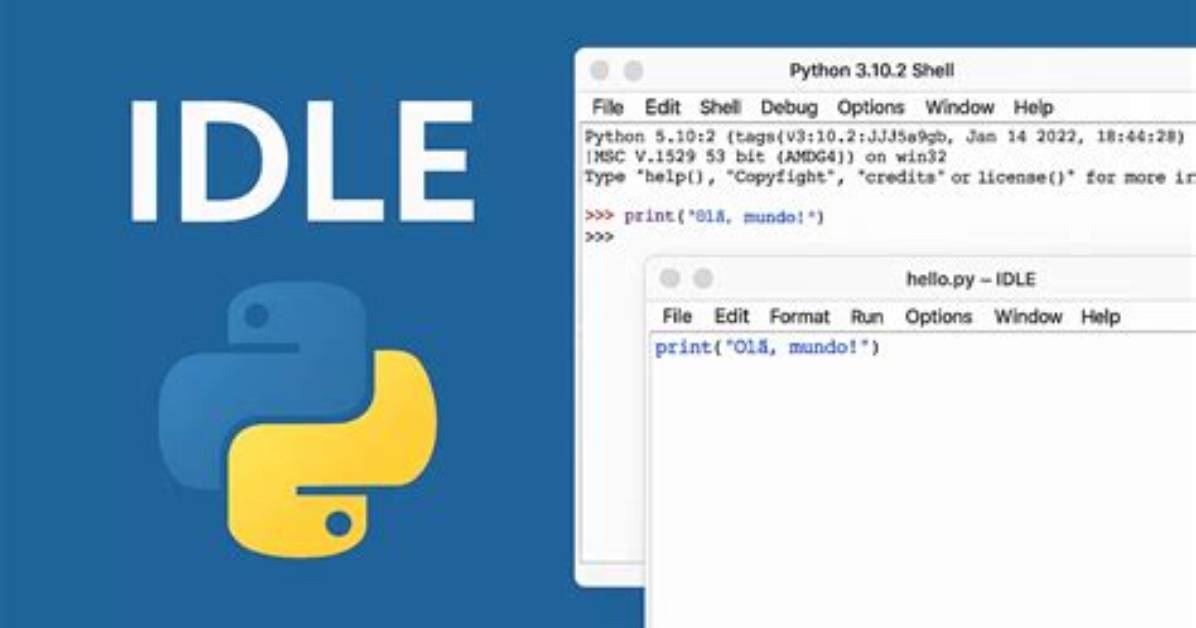Click the print line in hello.py editor

tap(767, 348)
